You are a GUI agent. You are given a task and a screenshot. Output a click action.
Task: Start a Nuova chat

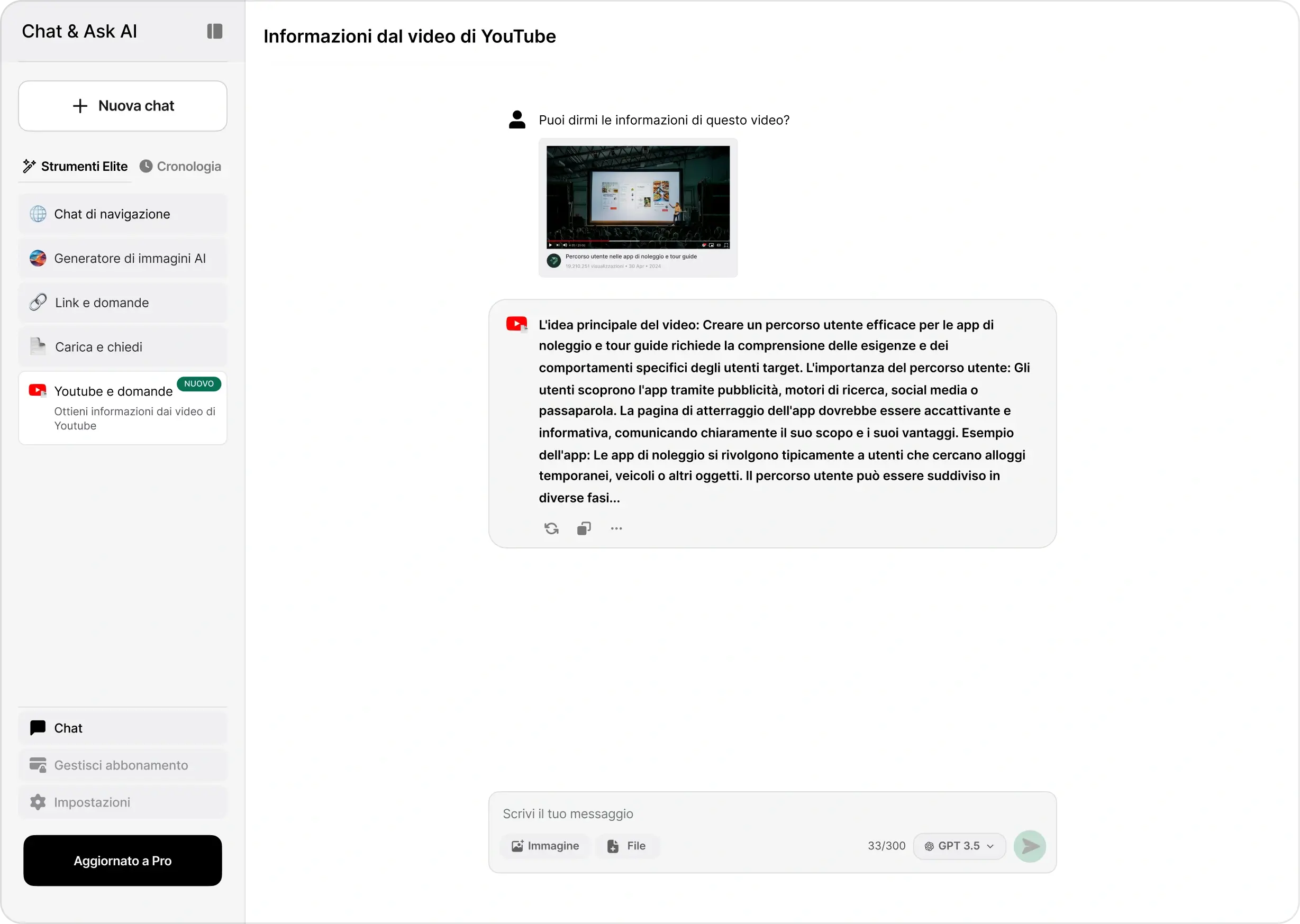point(123,106)
